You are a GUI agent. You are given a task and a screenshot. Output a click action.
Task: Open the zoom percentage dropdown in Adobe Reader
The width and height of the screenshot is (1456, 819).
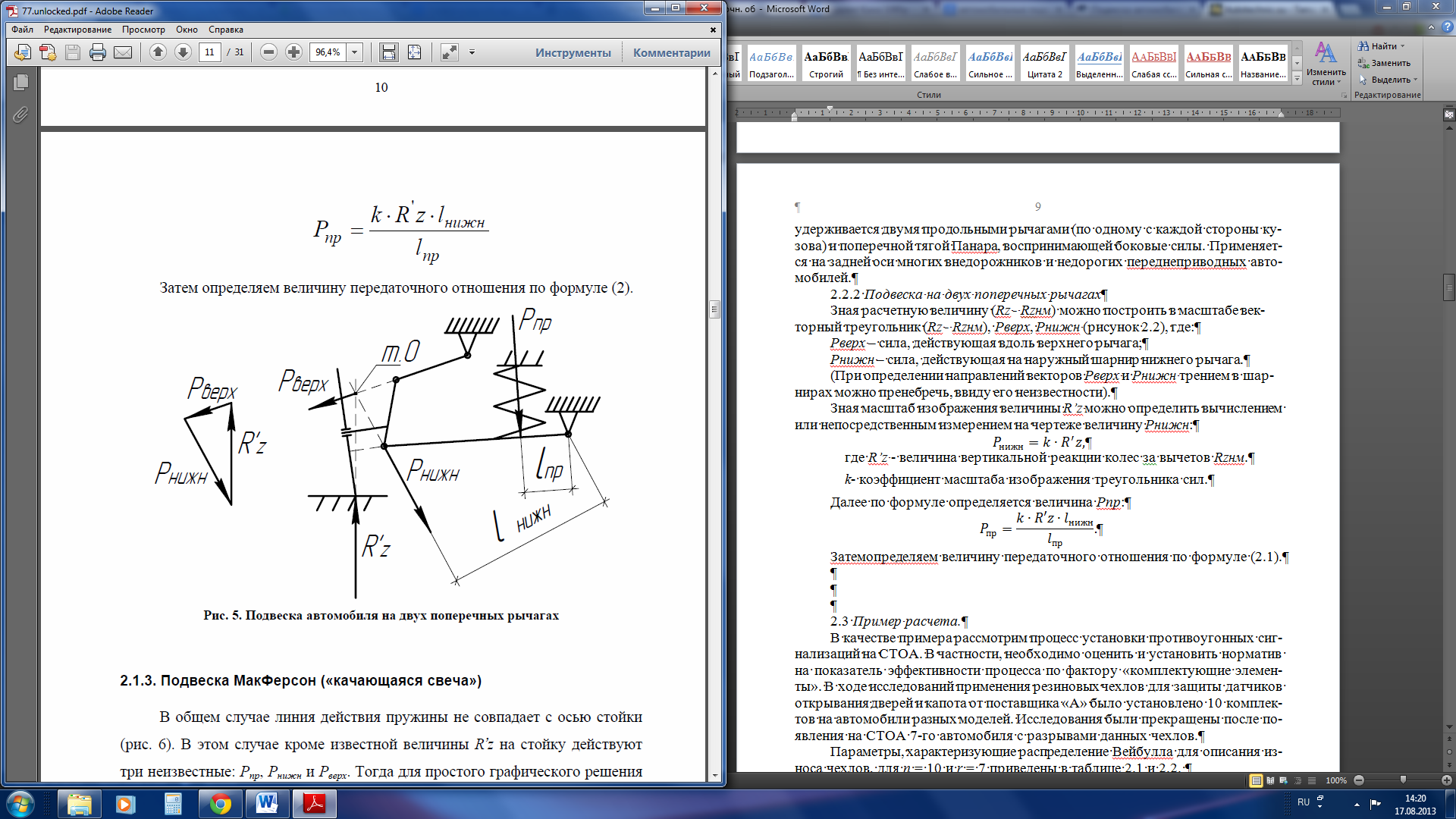click(x=355, y=52)
